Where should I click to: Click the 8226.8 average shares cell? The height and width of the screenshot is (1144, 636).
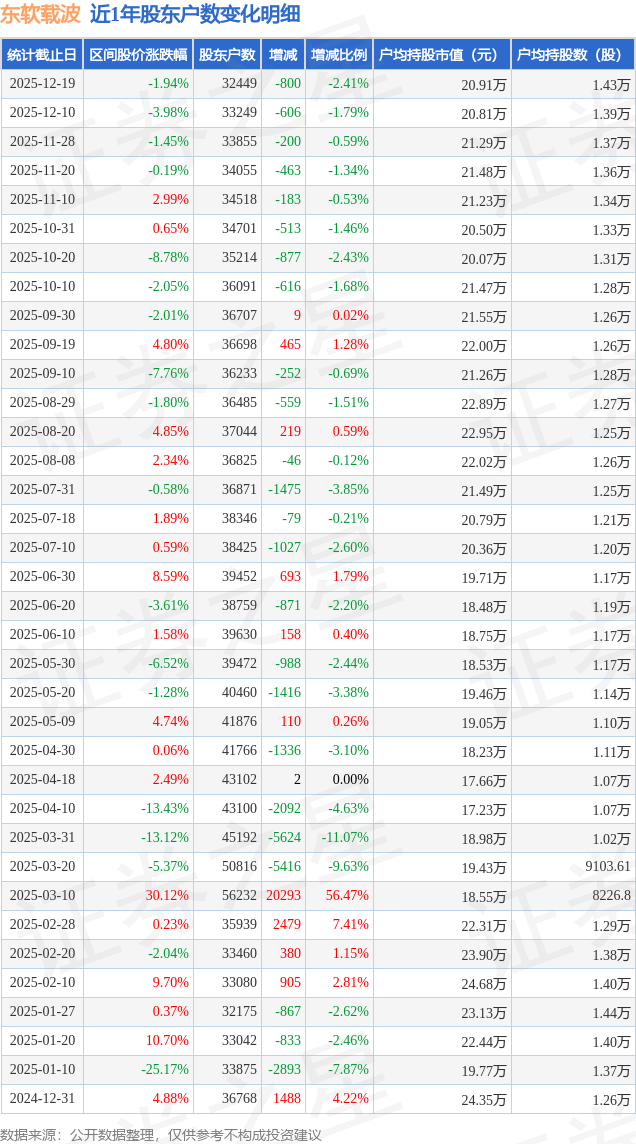pyautogui.click(x=609, y=895)
